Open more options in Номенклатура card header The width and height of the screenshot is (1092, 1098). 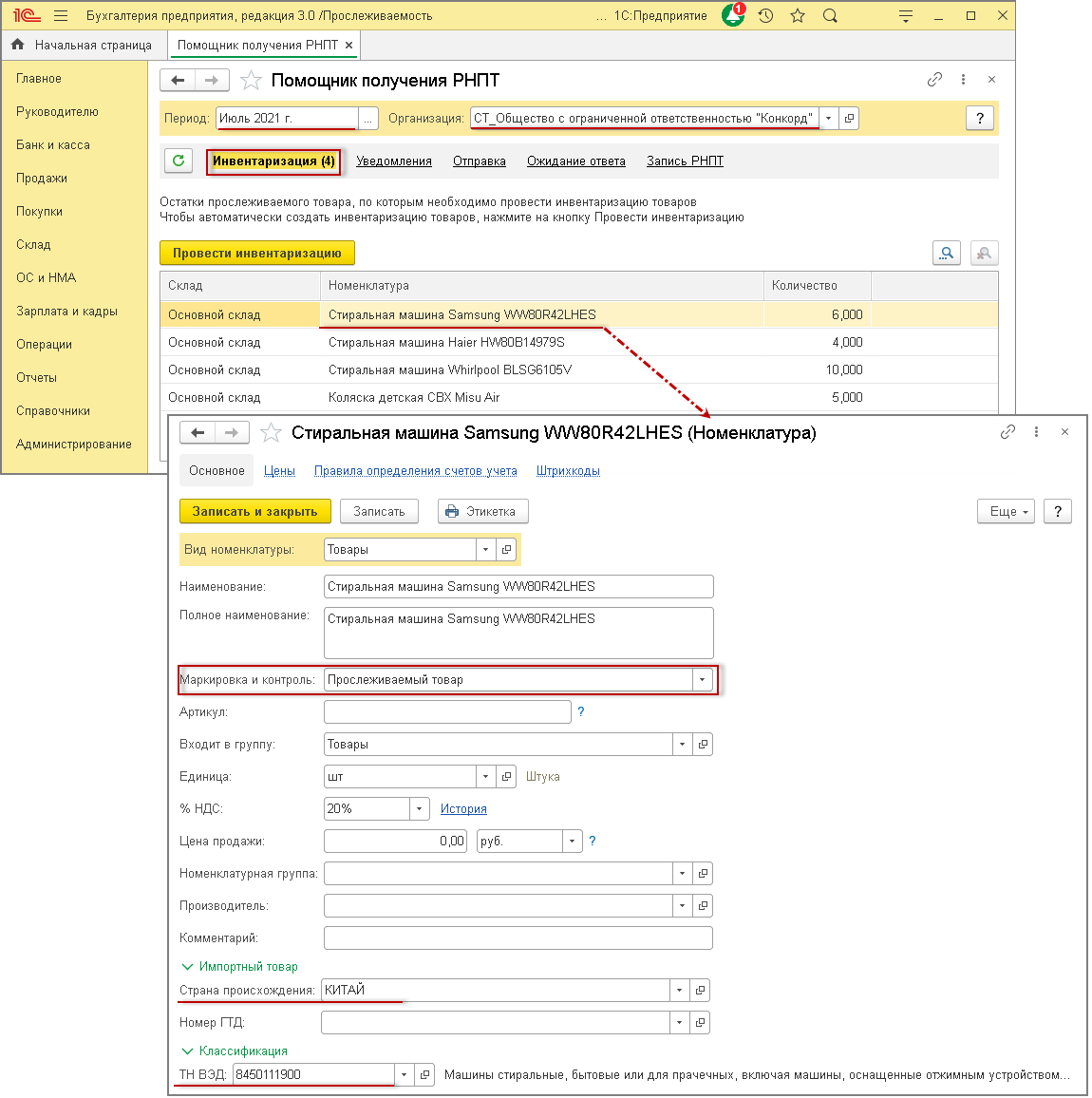(x=1036, y=432)
